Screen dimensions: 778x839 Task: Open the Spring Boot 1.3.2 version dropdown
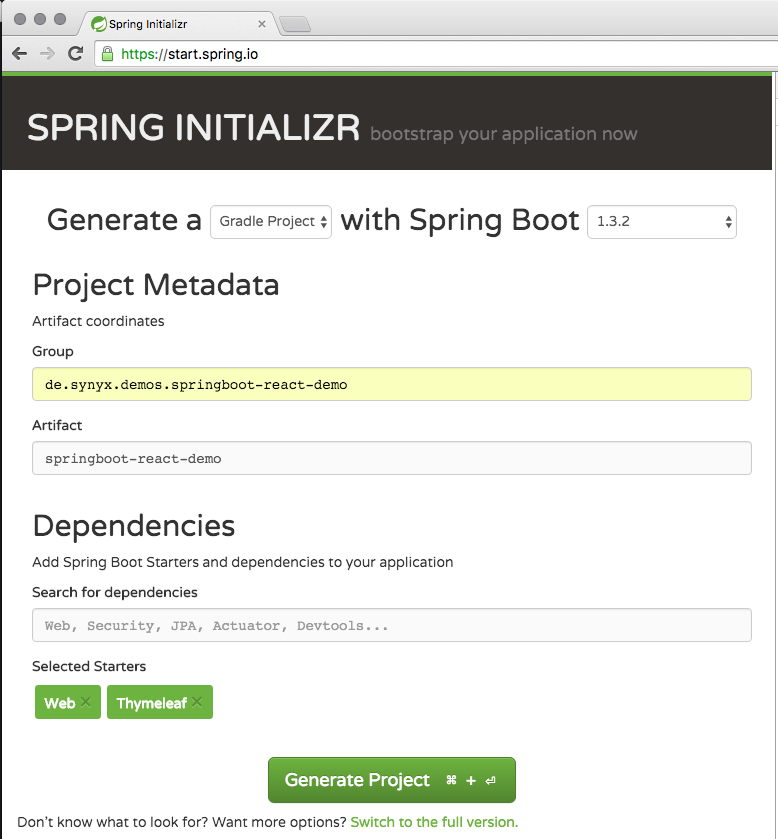coord(661,222)
